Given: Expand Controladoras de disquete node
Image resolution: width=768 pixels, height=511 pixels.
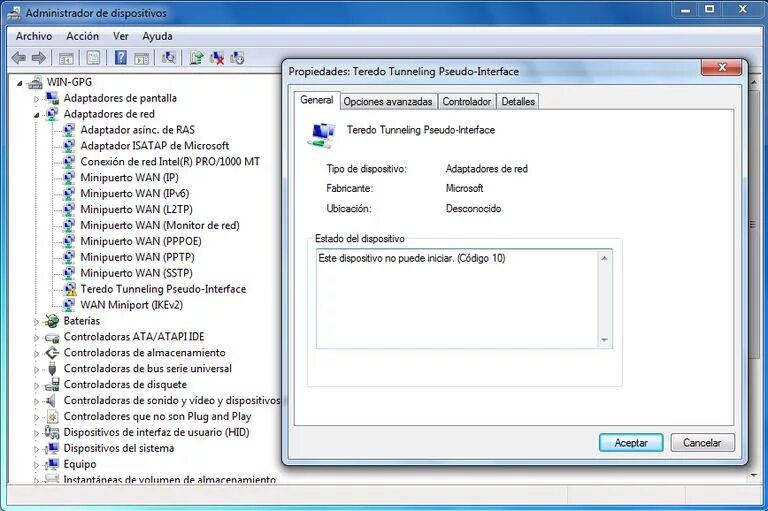Looking at the screenshot, I should pos(36,386).
